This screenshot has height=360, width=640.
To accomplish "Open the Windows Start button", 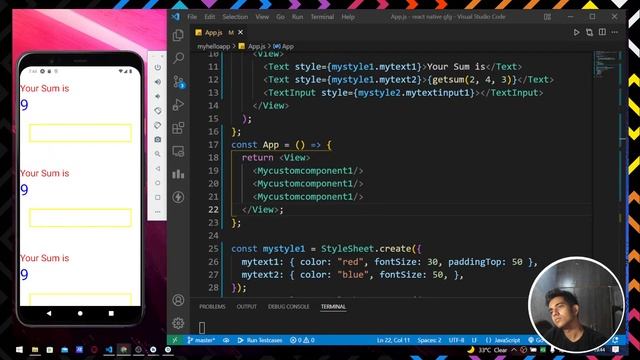I will click(x=19, y=350).
